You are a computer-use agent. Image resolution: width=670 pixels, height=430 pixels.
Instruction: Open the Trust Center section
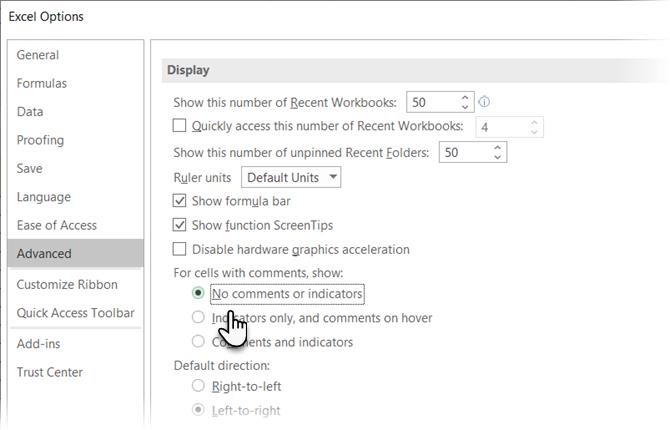50,372
